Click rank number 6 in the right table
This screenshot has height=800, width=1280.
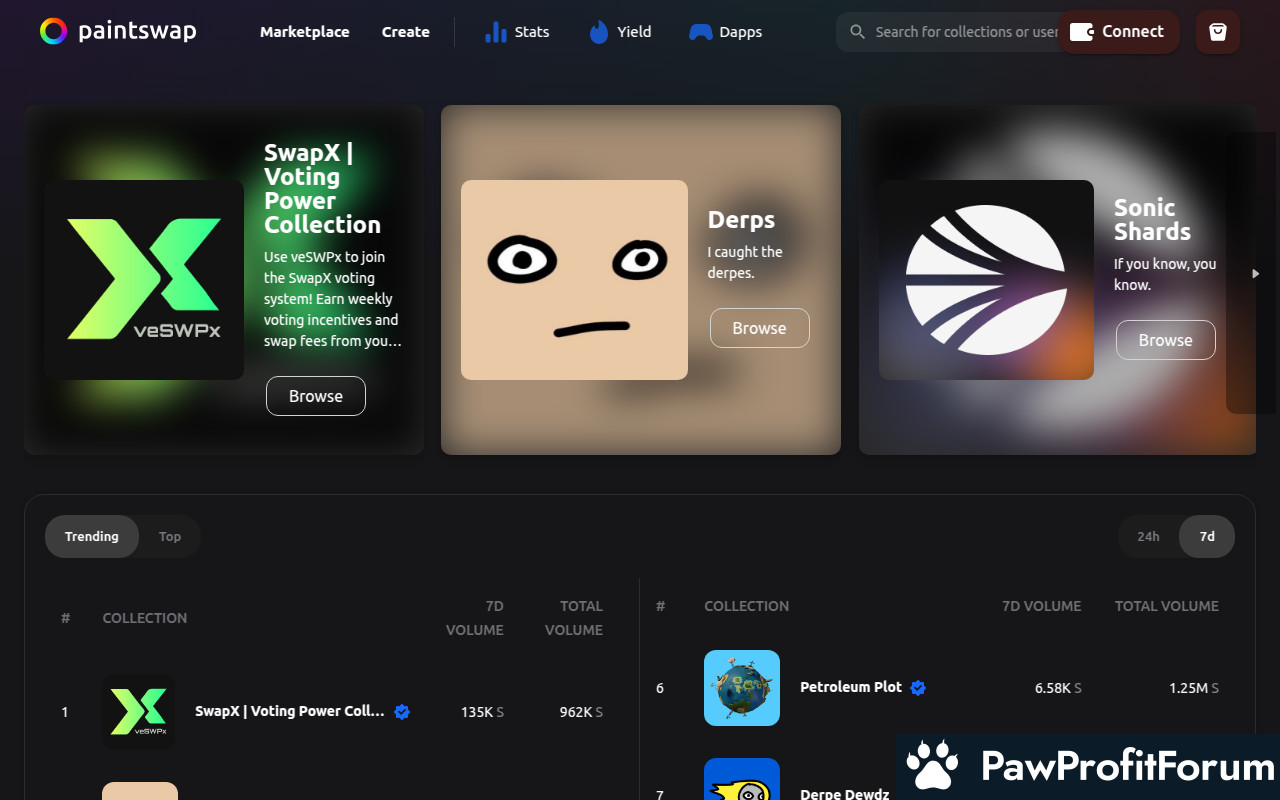pyautogui.click(x=660, y=688)
